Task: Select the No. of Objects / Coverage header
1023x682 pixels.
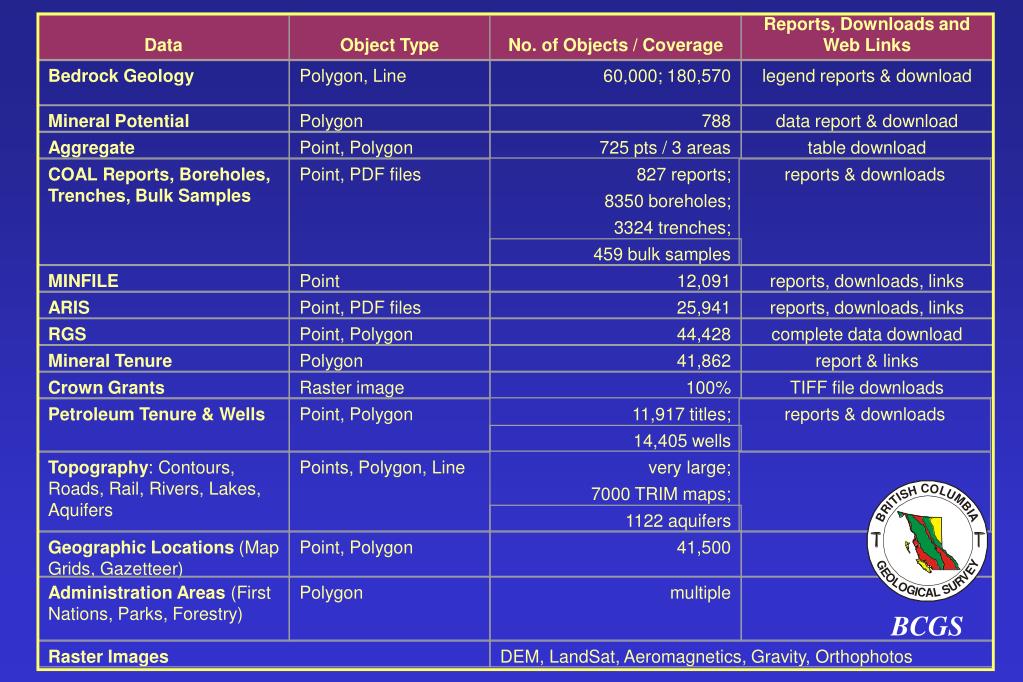Action: coord(615,45)
